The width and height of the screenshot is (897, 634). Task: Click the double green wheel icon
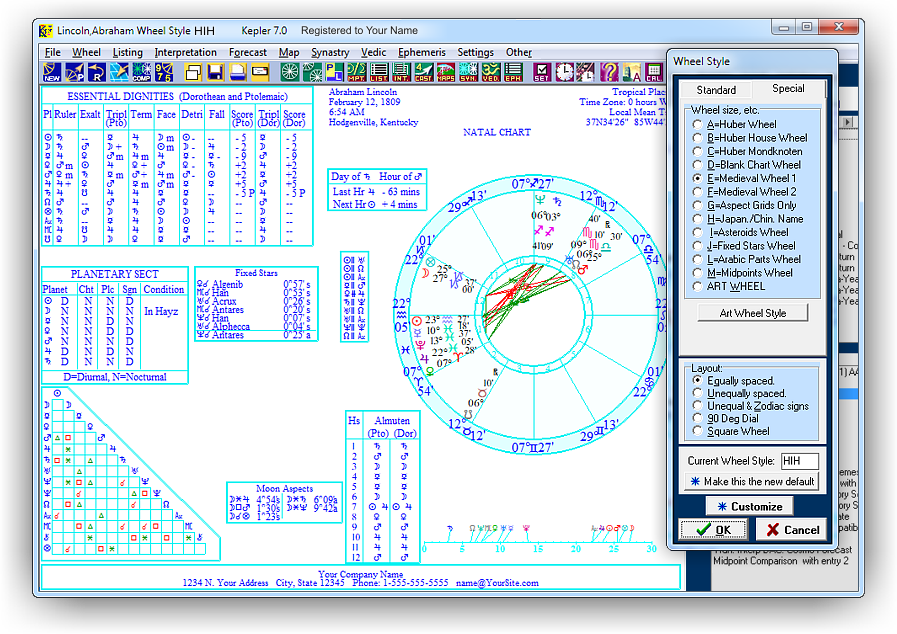click(312, 72)
